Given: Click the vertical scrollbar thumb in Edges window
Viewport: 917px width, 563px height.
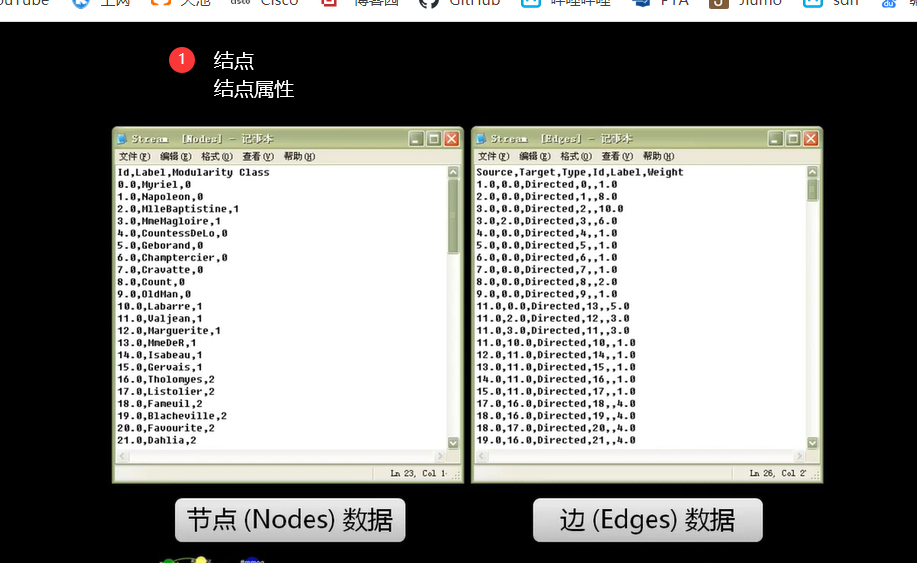Looking at the screenshot, I should 812,190.
